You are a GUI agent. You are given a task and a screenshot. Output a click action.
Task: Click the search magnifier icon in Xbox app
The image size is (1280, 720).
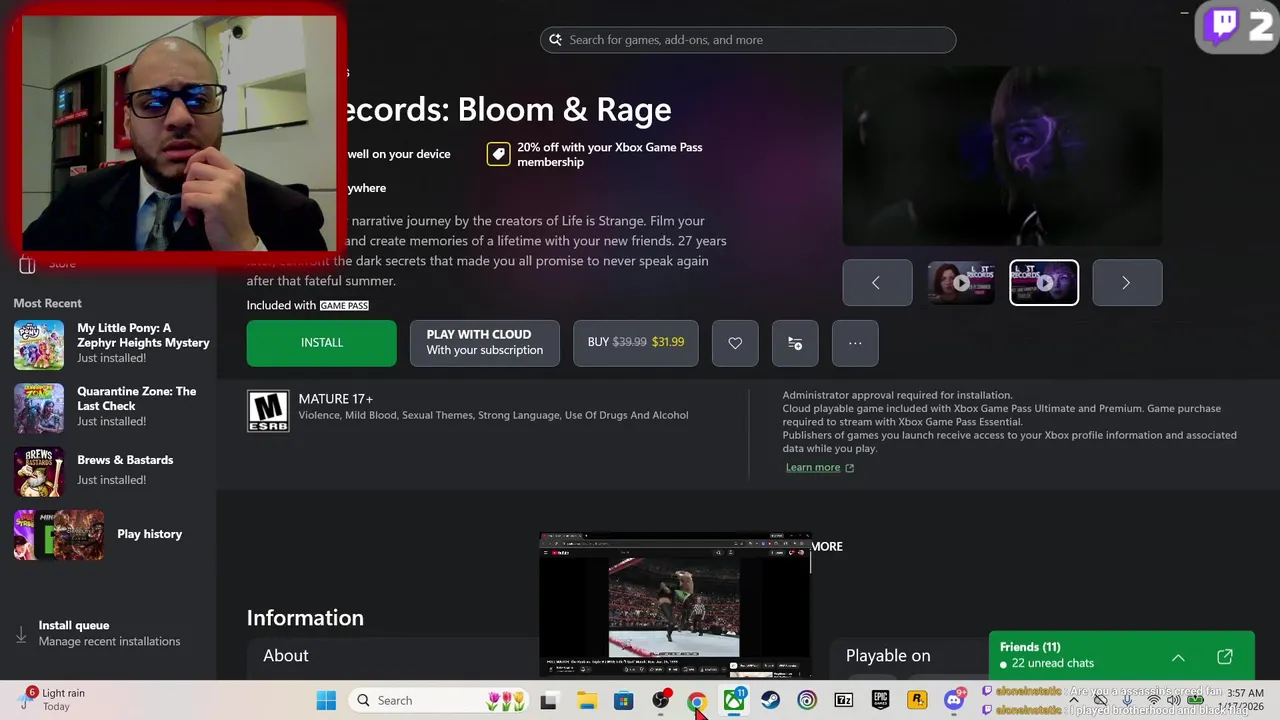pos(555,40)
